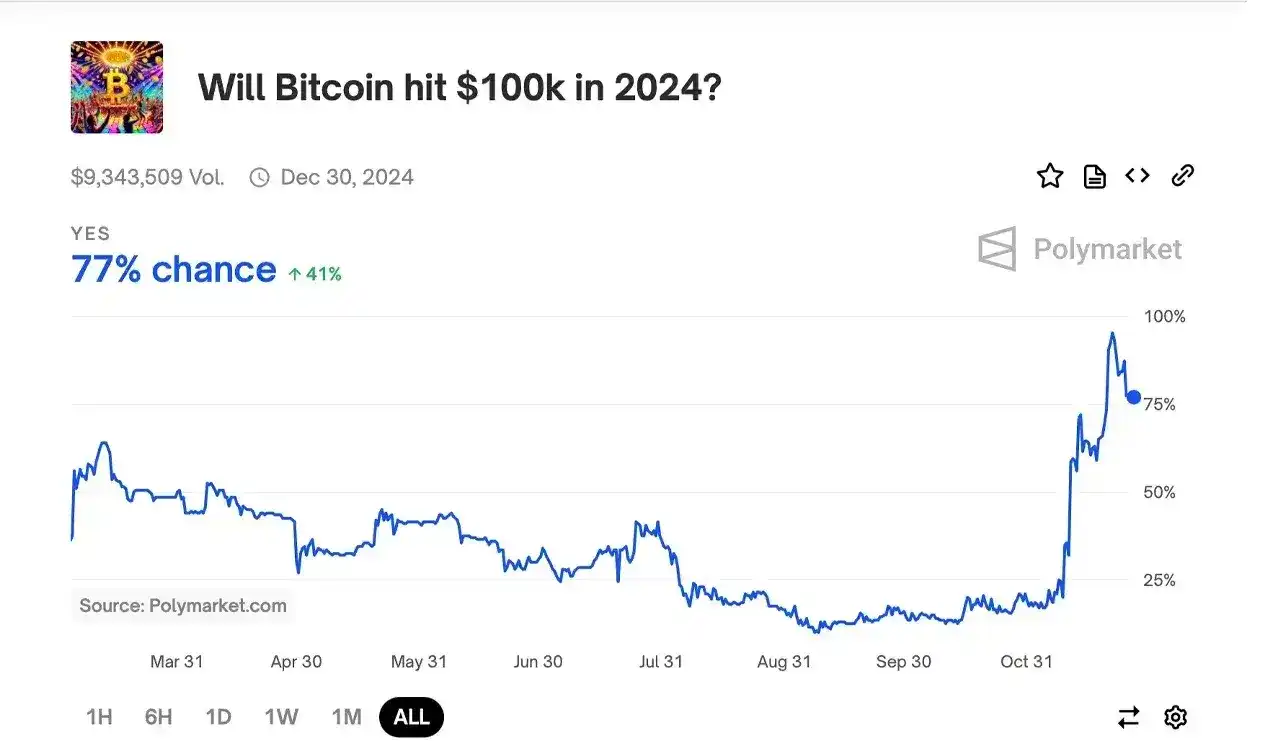Click the Source: Polymarket.com label

183,605
